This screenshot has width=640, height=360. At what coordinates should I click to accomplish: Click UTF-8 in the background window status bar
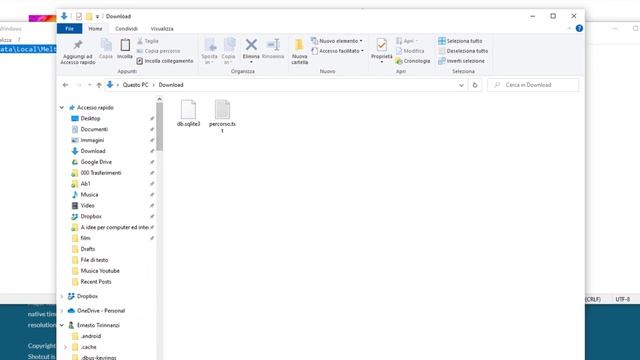[x=622, y=299]
